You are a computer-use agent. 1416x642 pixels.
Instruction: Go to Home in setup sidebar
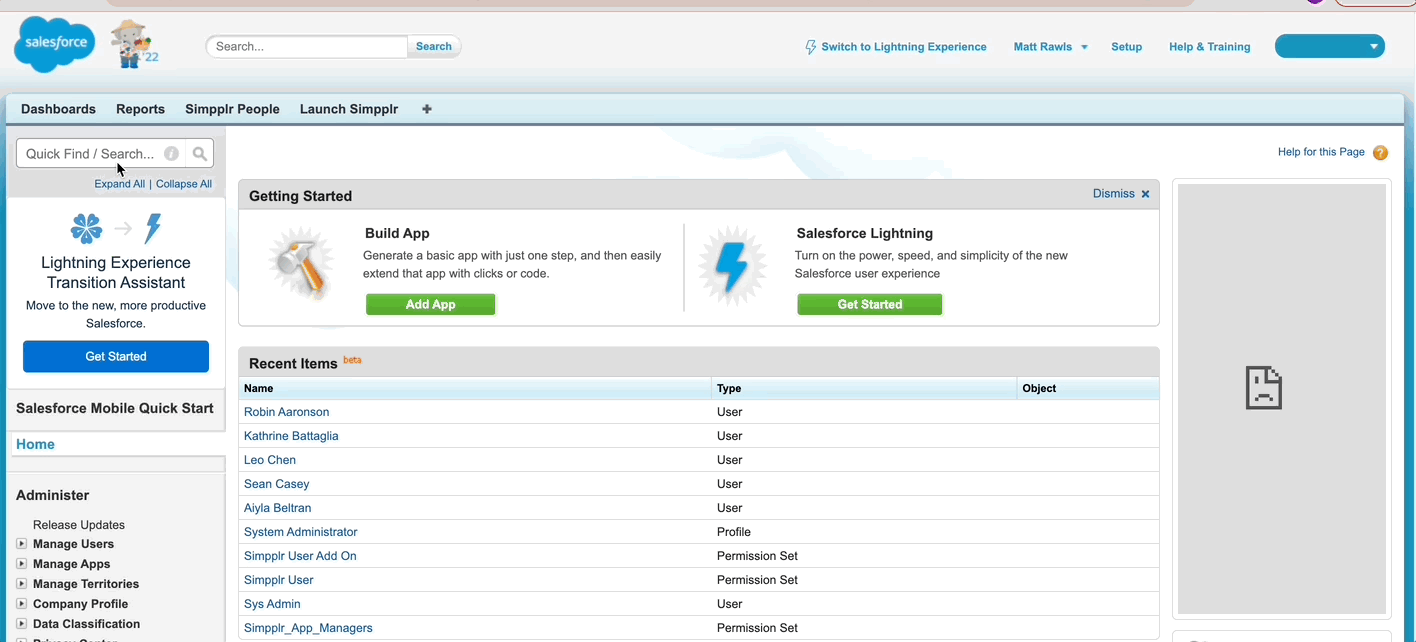pos(35,444)
